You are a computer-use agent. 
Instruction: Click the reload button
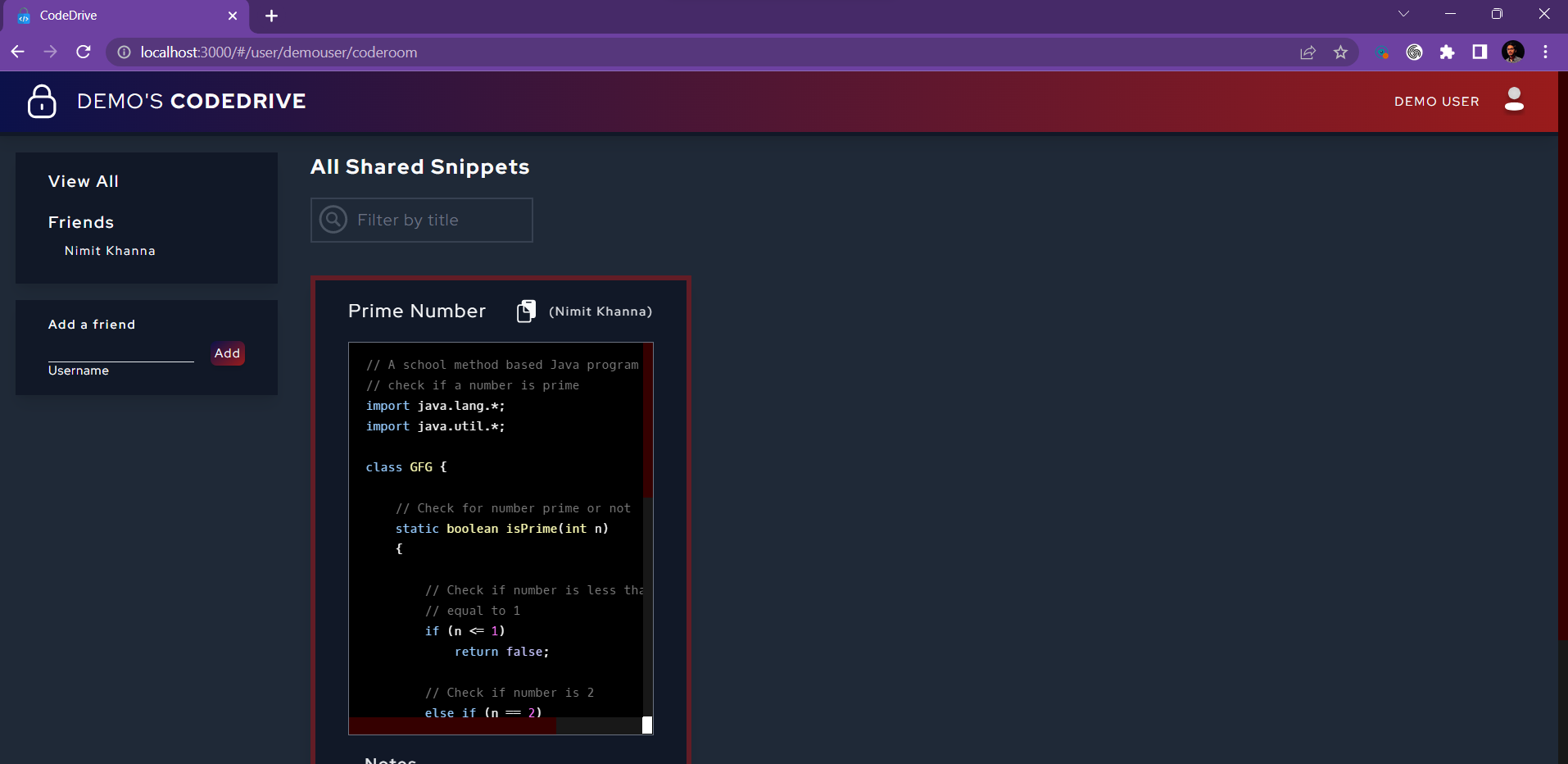click(84, 52)
